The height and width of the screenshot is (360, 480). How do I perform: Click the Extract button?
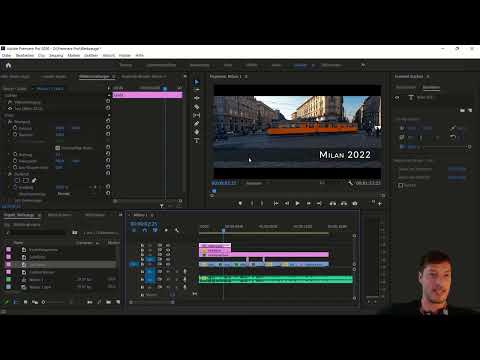pyautogui.click(x=344, y=203)
